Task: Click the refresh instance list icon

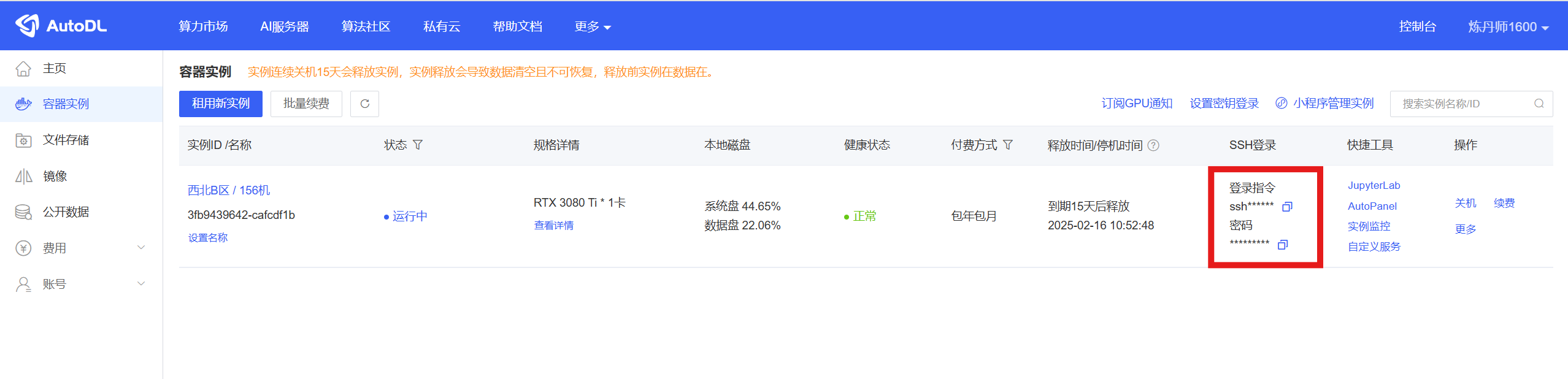Action: (364, 104)
